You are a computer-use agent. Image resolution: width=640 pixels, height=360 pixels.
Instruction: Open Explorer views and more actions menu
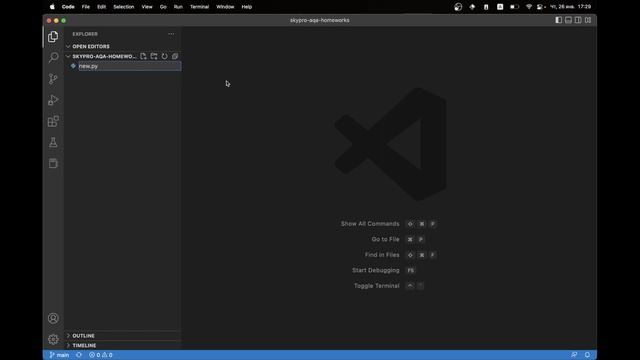(171, 34)
